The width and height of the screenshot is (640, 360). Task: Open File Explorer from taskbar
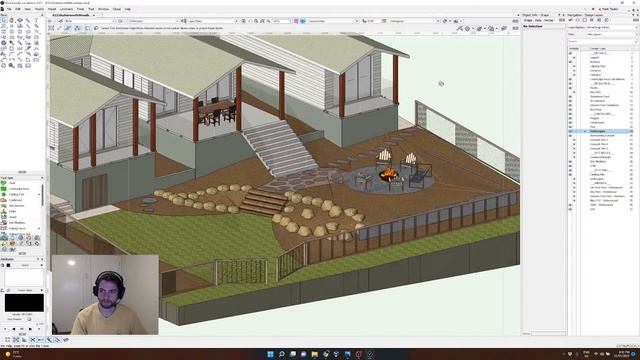coord(314,354)
